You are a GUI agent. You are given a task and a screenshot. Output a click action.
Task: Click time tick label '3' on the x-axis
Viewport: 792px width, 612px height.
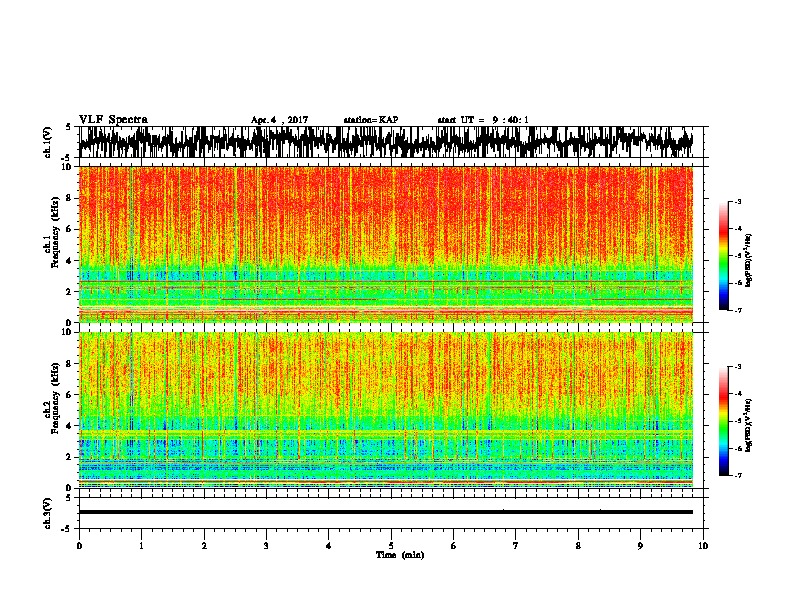266,546
